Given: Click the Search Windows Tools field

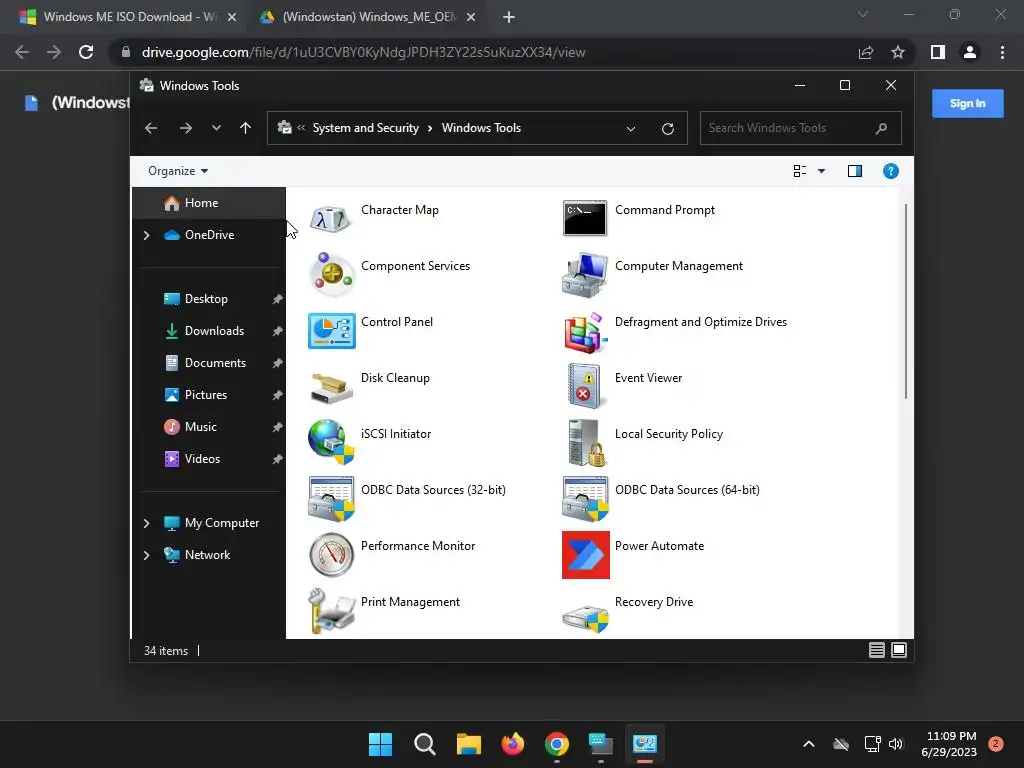Looking at the screenshot, I should tap(801, 128).
